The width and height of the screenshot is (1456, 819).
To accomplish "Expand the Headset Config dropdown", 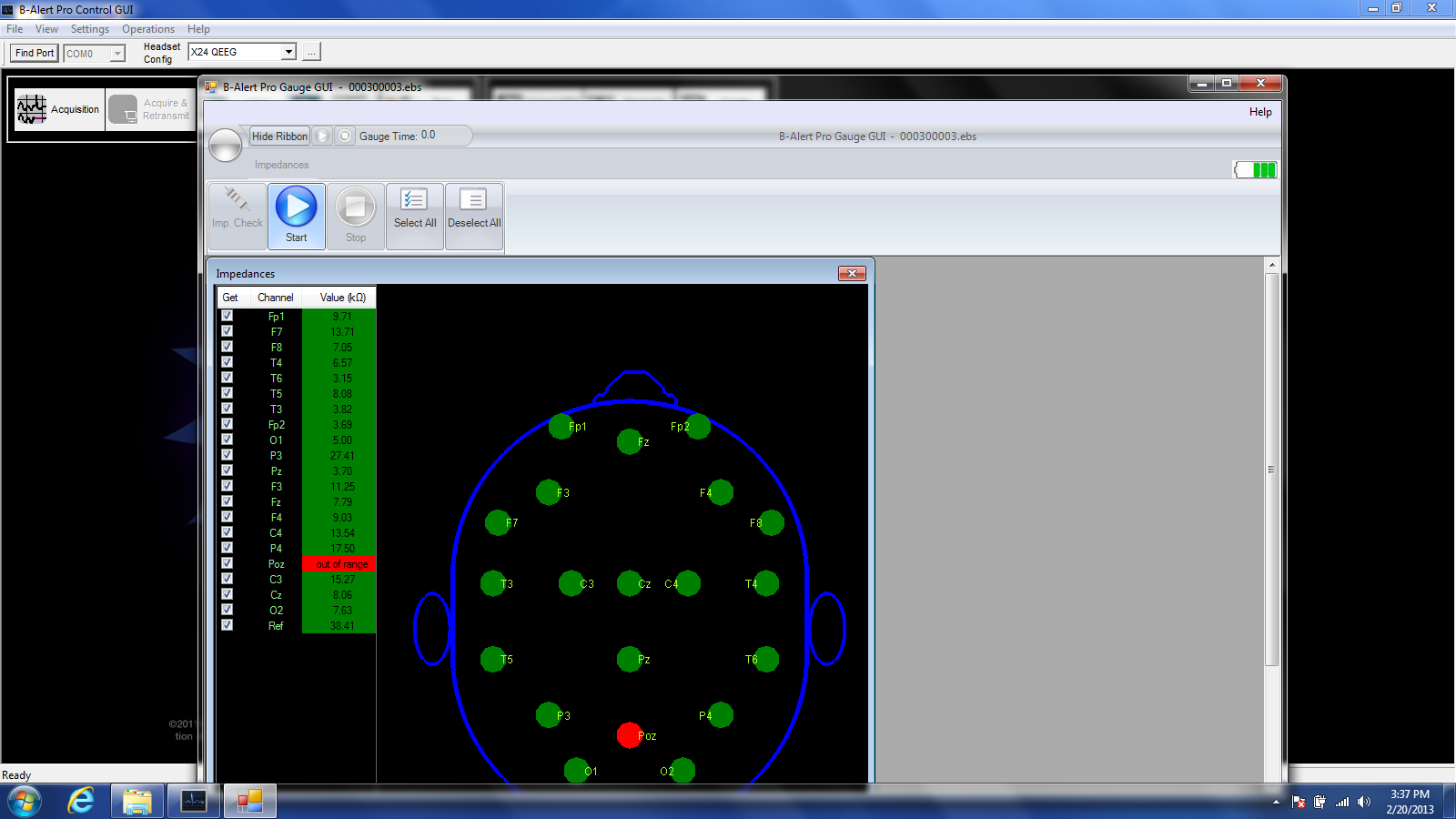I will click(x=288, y=52).
